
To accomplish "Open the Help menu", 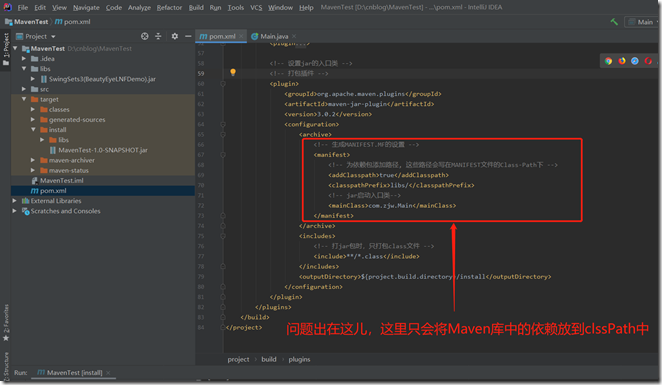I will pyautogui.click(x=306, y=8).
